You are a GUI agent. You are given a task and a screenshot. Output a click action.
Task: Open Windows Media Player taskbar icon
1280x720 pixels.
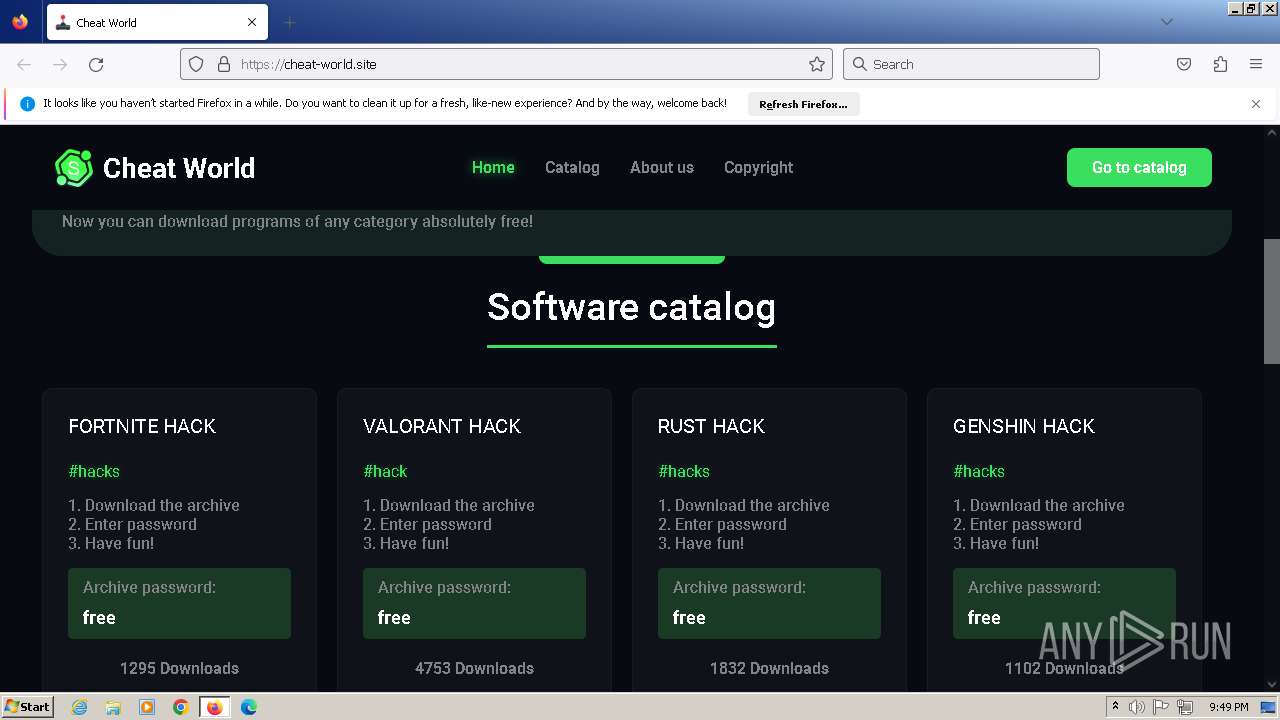tap(147, 707)
